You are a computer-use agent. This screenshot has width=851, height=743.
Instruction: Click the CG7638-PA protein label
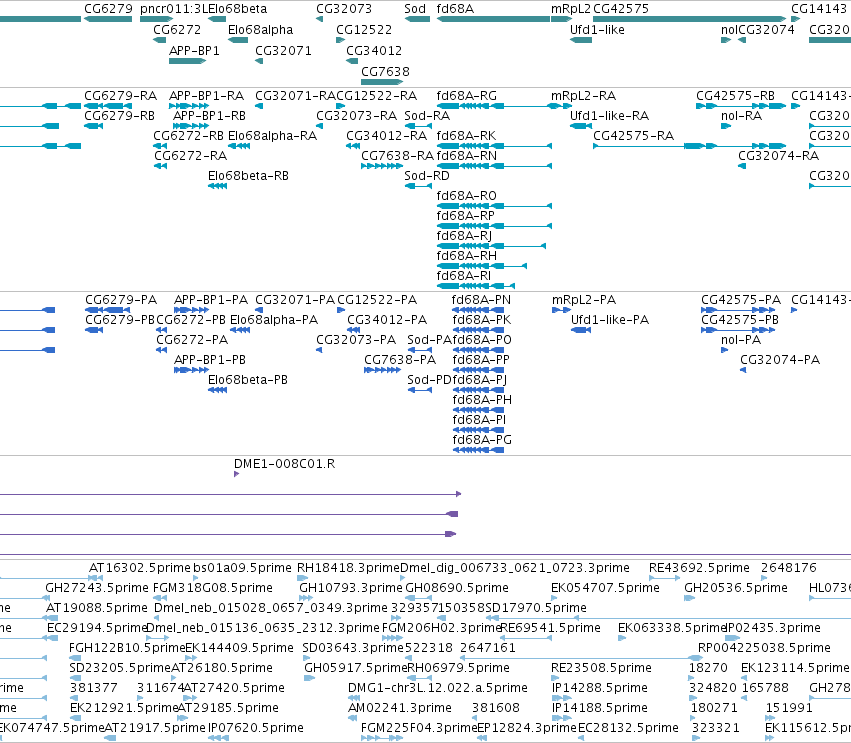[400, 360]
